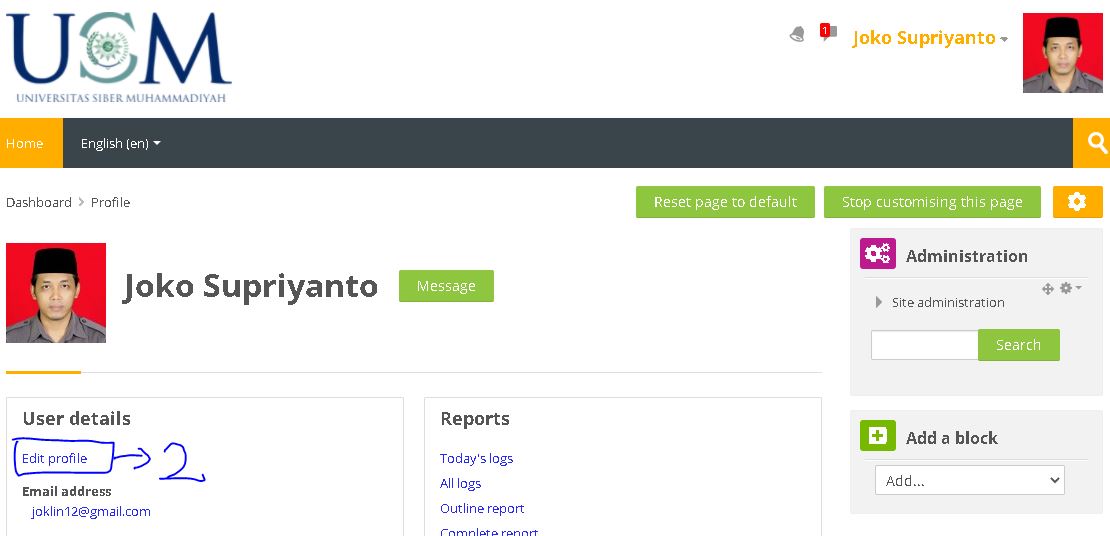Open the messages icon with unread badge
Viewport: 1110px width, 536px height.
point(828,33)
